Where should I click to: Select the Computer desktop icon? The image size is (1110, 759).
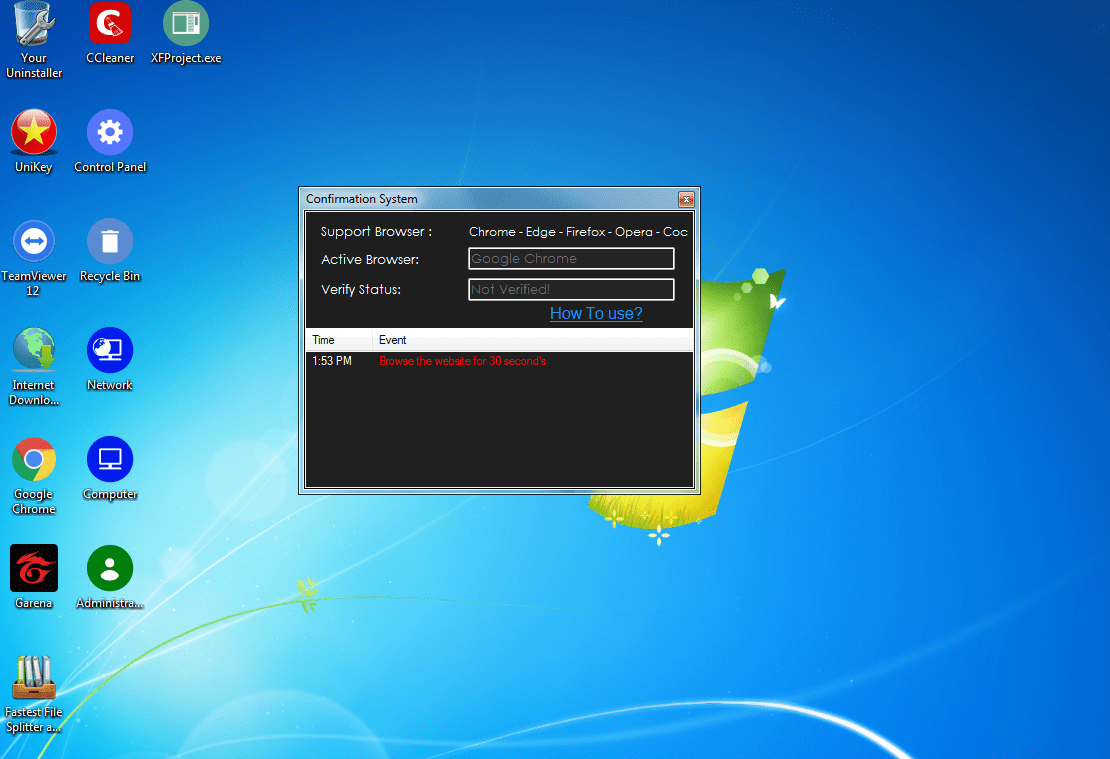tap(110, 469)
